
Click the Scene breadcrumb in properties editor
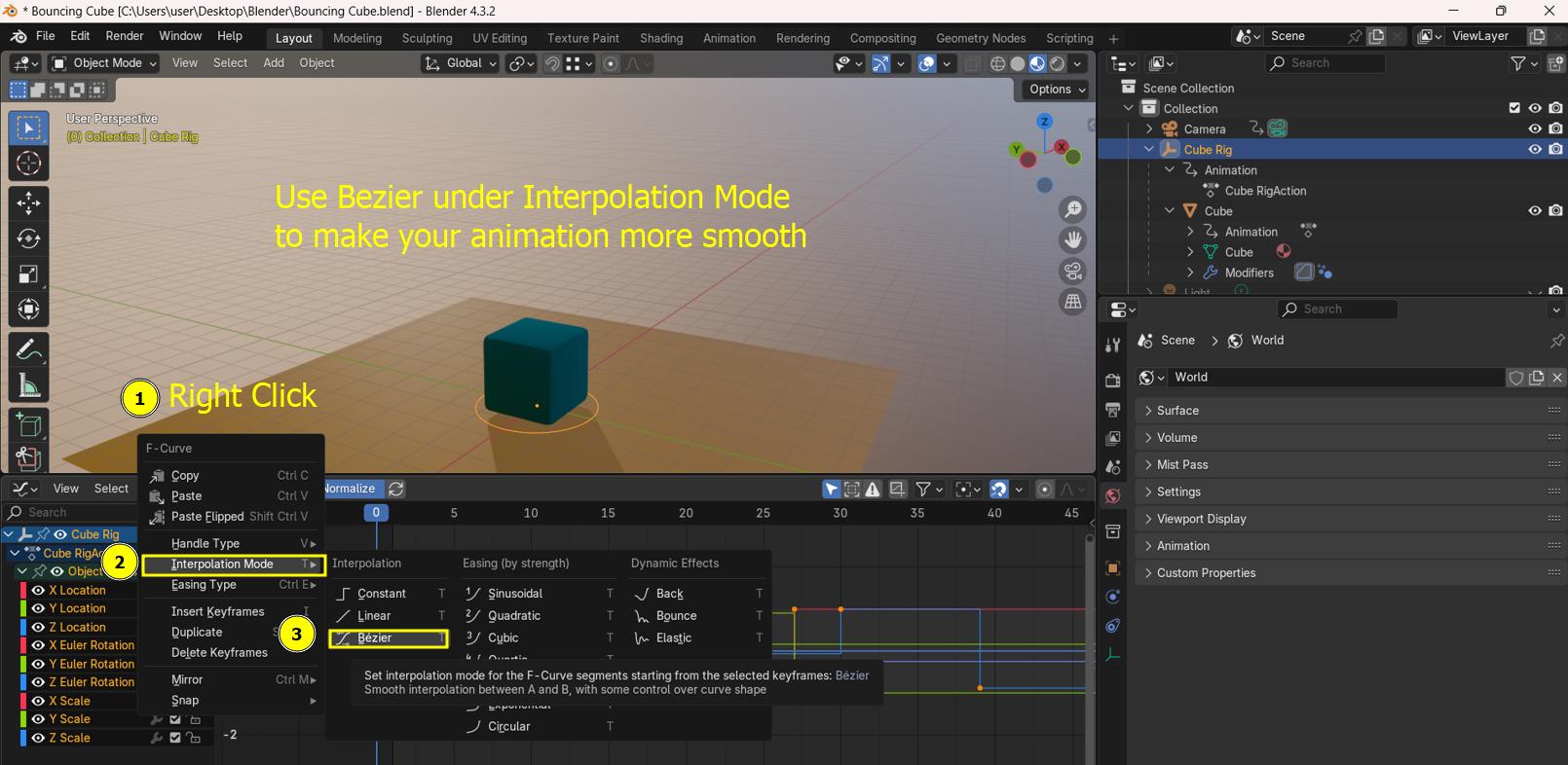coord(1166,341)
